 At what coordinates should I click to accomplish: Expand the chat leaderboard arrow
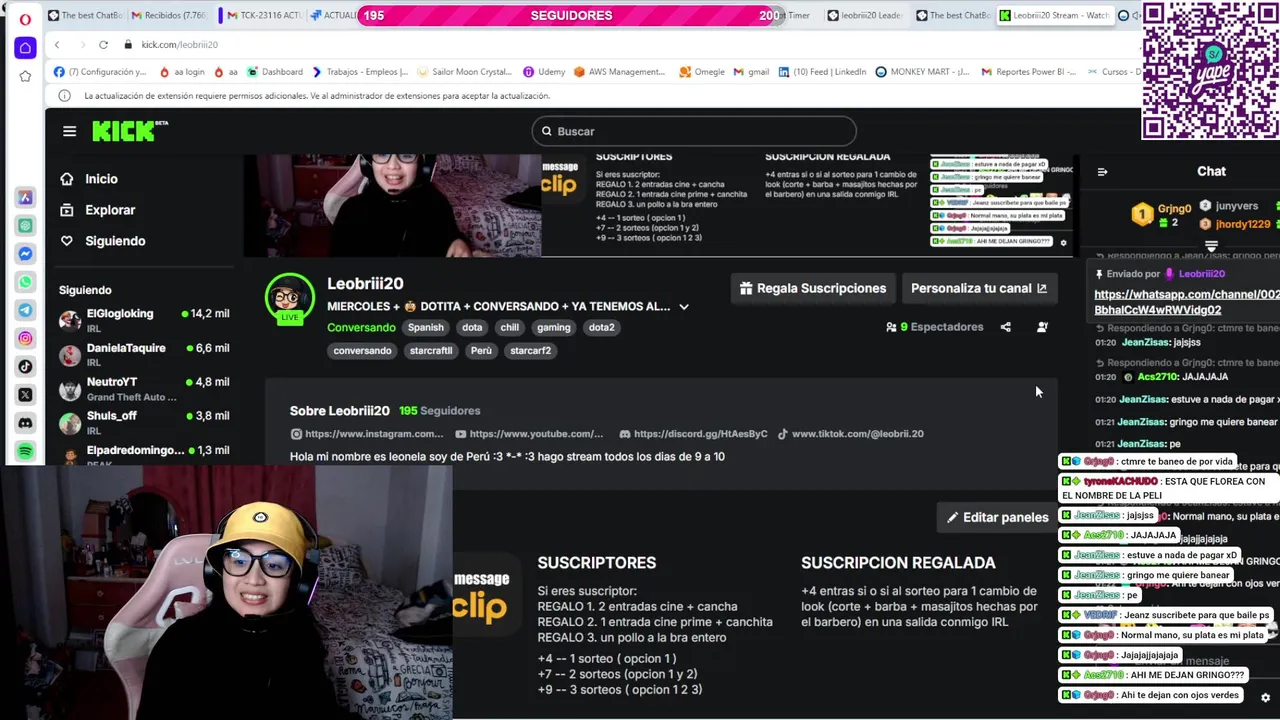[x=1211, y=246]
